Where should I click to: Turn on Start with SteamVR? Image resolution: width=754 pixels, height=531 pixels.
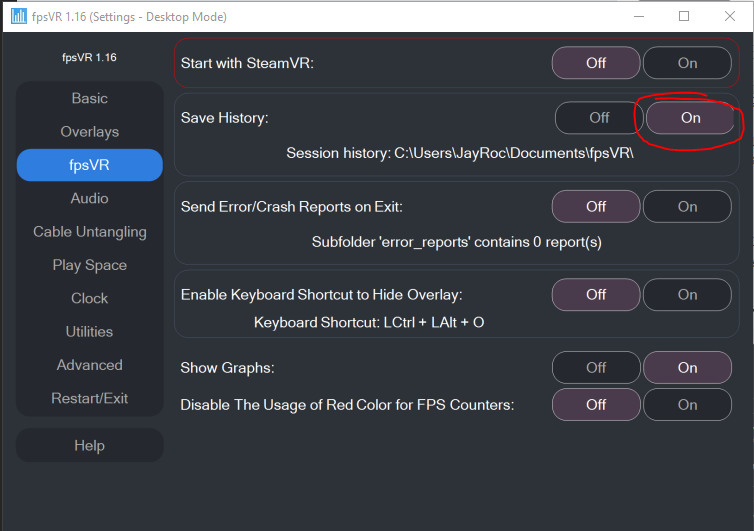pyautogui.click(x=687, y=63)
